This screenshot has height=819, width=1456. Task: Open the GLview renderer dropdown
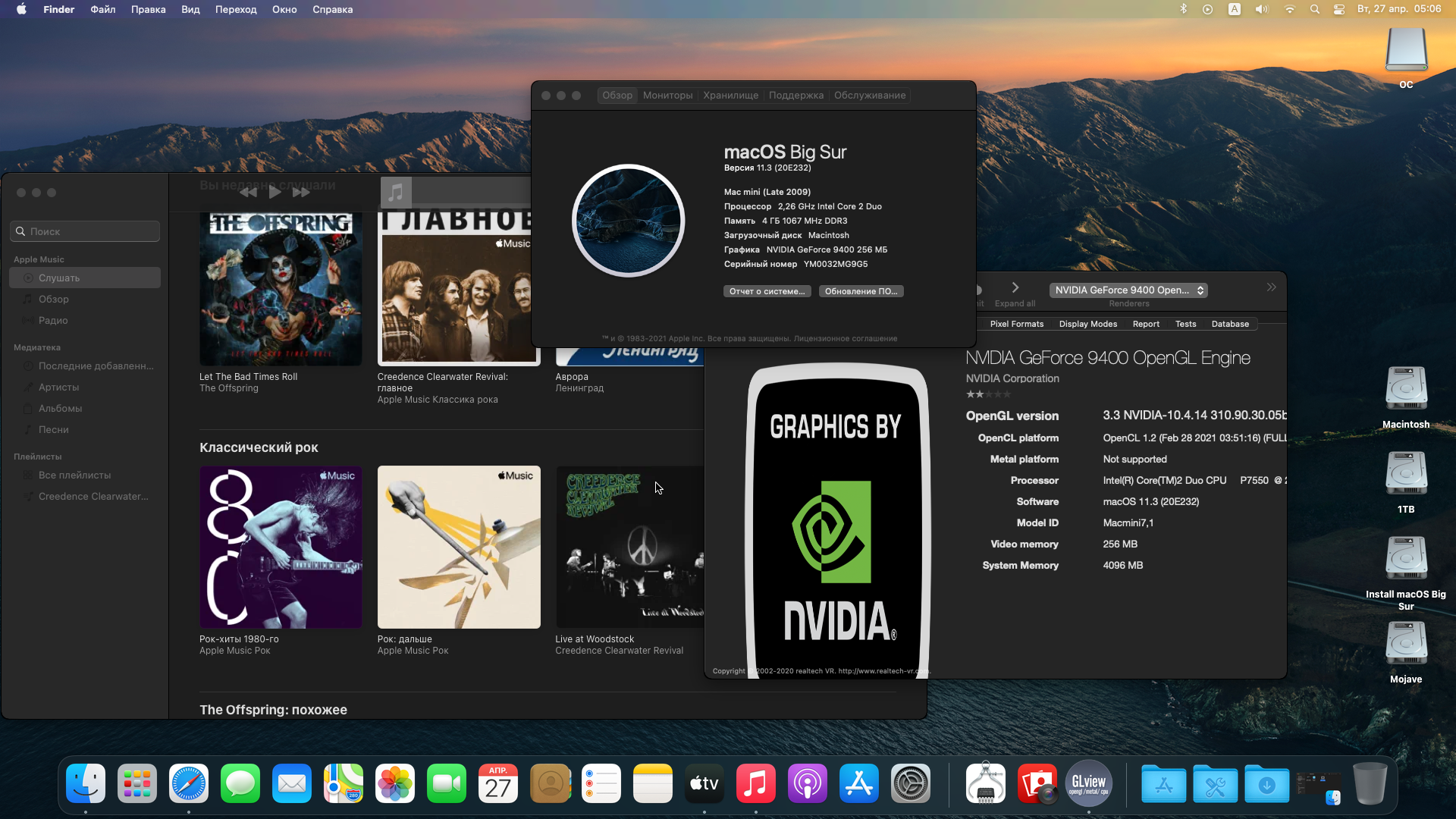click(1128, 290)
